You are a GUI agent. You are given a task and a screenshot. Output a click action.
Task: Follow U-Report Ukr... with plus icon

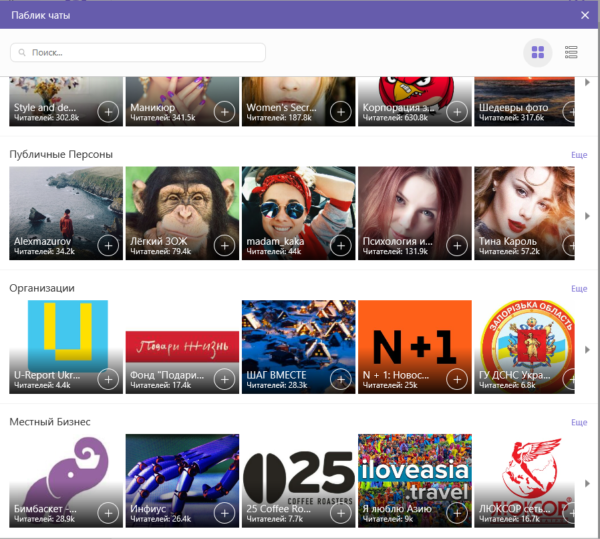point(108,379)
